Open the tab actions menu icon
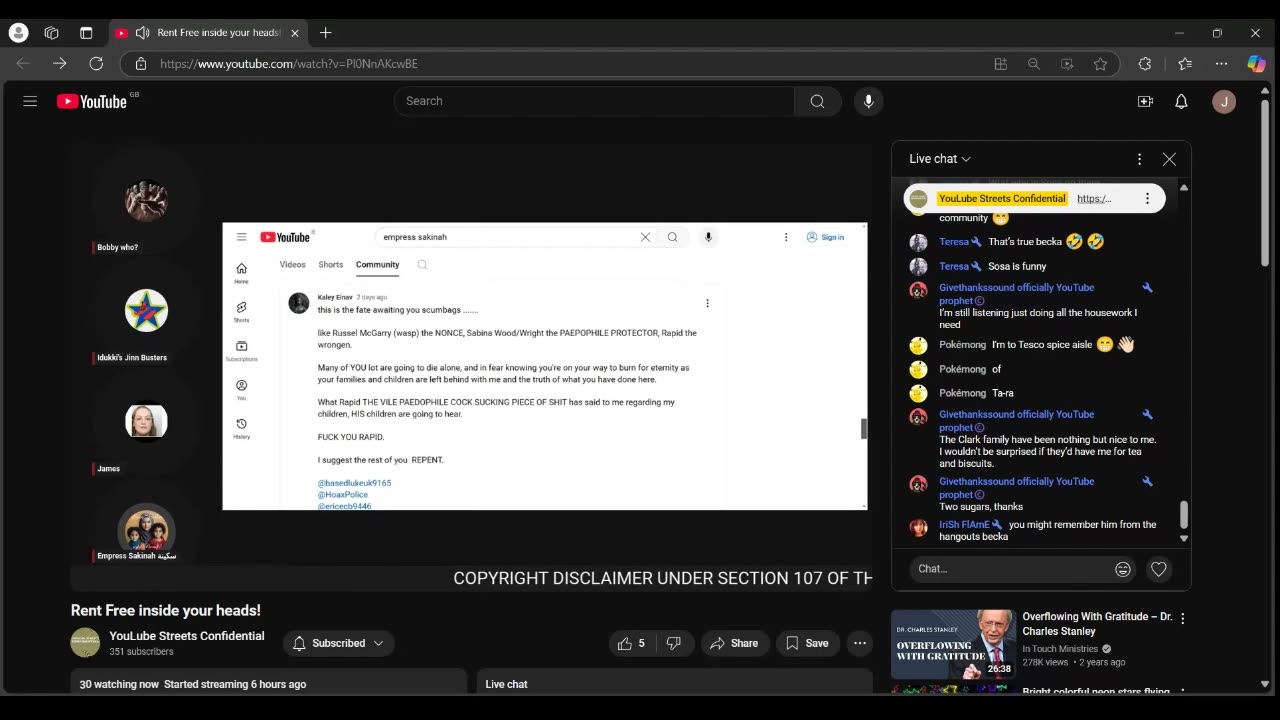Image resolution: width=1280 pixels, height=720 pixels. (x=86, y=33)
